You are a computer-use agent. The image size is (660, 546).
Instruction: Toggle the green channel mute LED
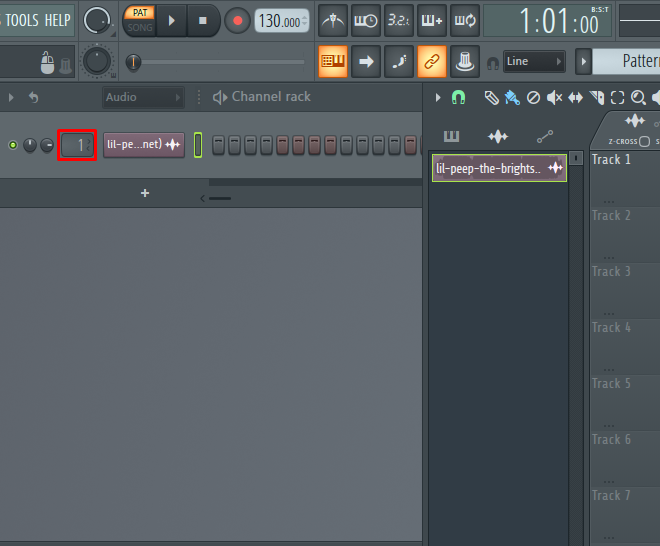[x=13, y=145]
